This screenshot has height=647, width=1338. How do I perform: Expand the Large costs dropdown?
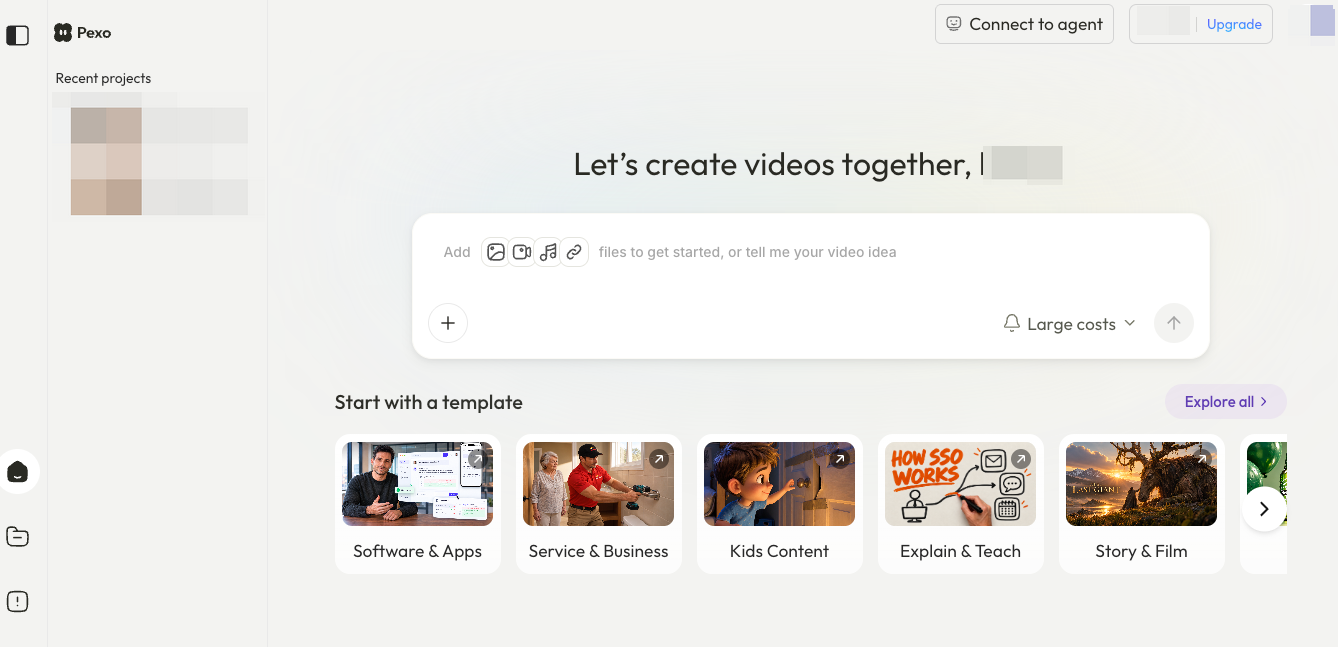[x=1070, y=323]
